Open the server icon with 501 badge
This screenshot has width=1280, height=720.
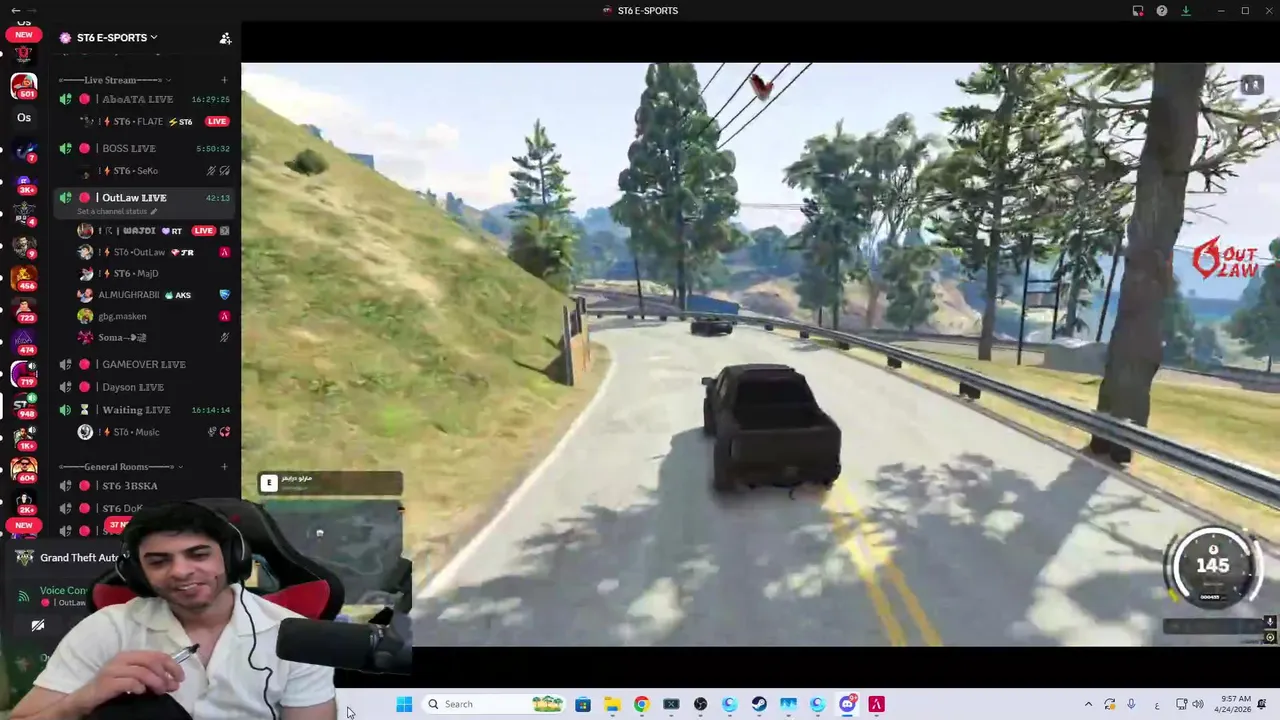point(24,86)
